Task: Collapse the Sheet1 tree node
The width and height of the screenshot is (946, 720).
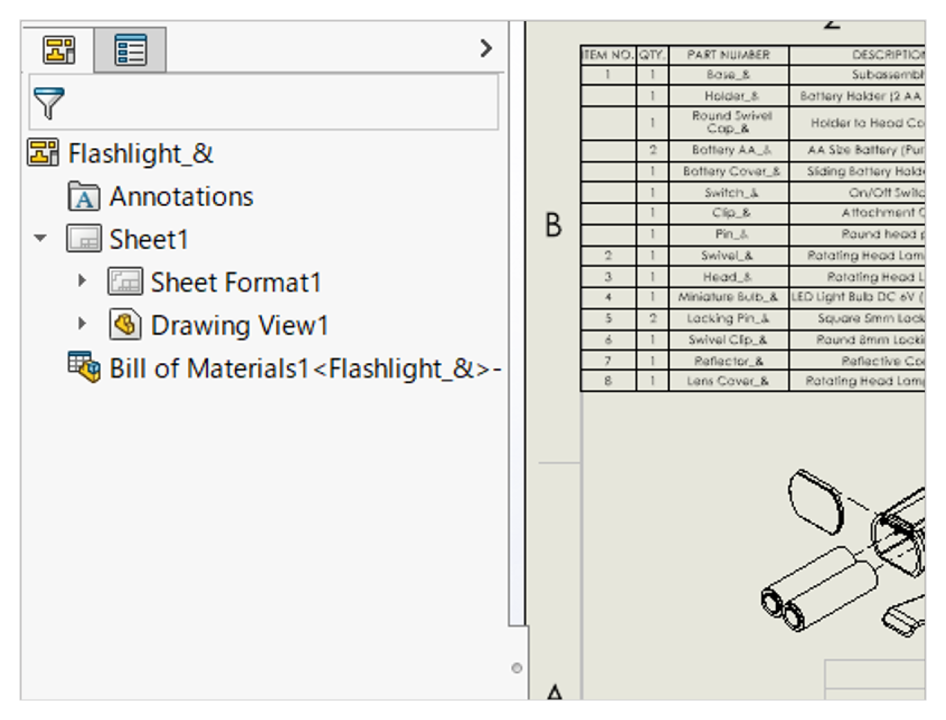Action: [x=40, y=240]
